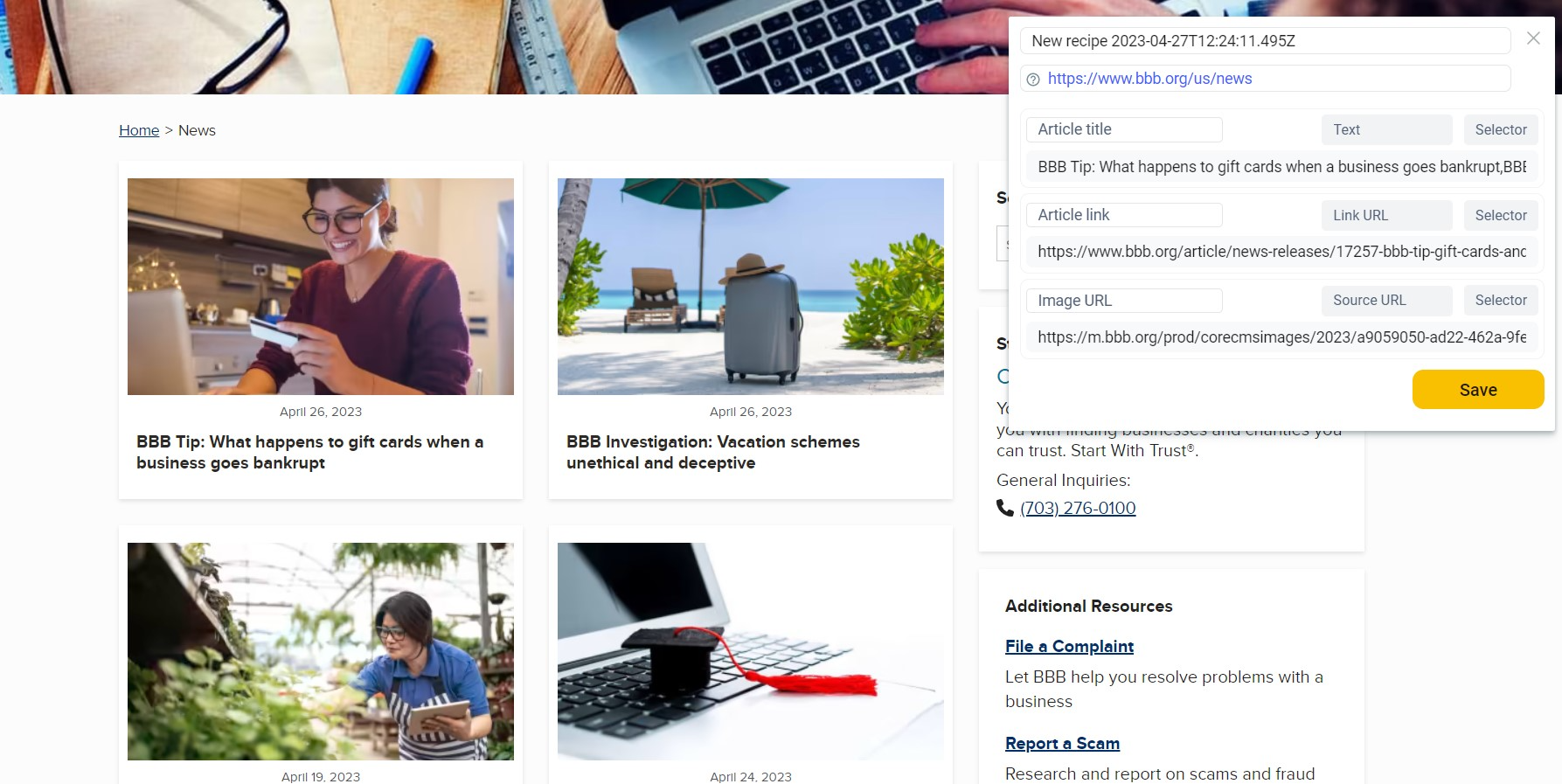Open the File a Complaint link
This screenshot has height=784, width=1562.
tap(1069, 646)
